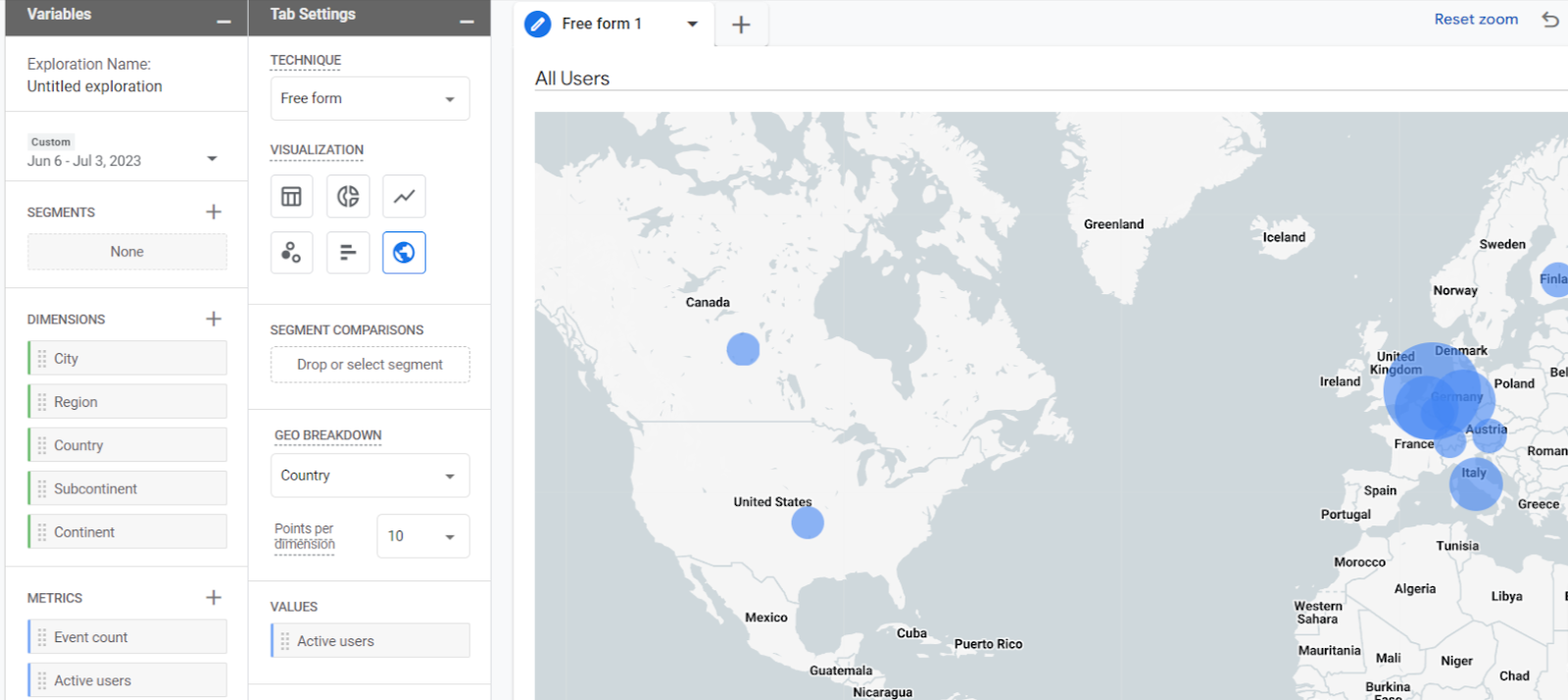Image resolution: width=1568 pixels, height=700 pixels.
Task: Select the donut chart visualization
Action: [x=348, y=196]
